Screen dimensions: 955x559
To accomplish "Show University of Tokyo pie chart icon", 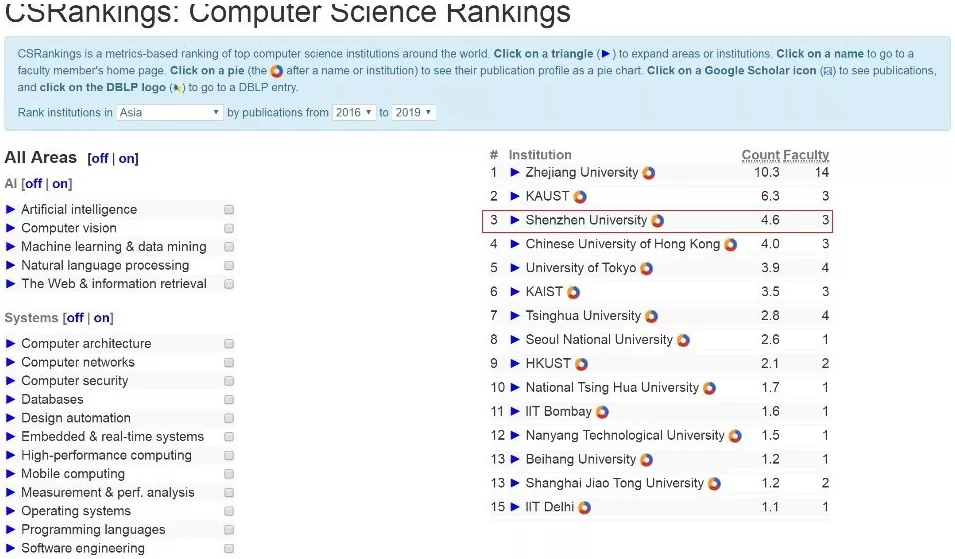I will pos(646,269).
